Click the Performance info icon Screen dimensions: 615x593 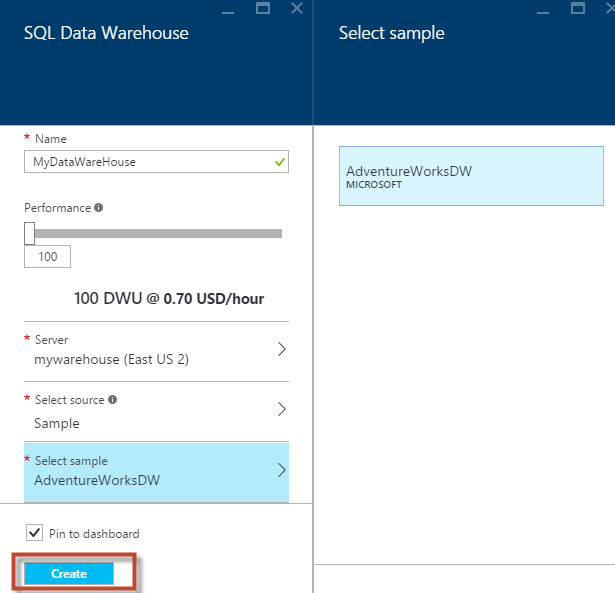pyautogui.click(x=99, y=208)
